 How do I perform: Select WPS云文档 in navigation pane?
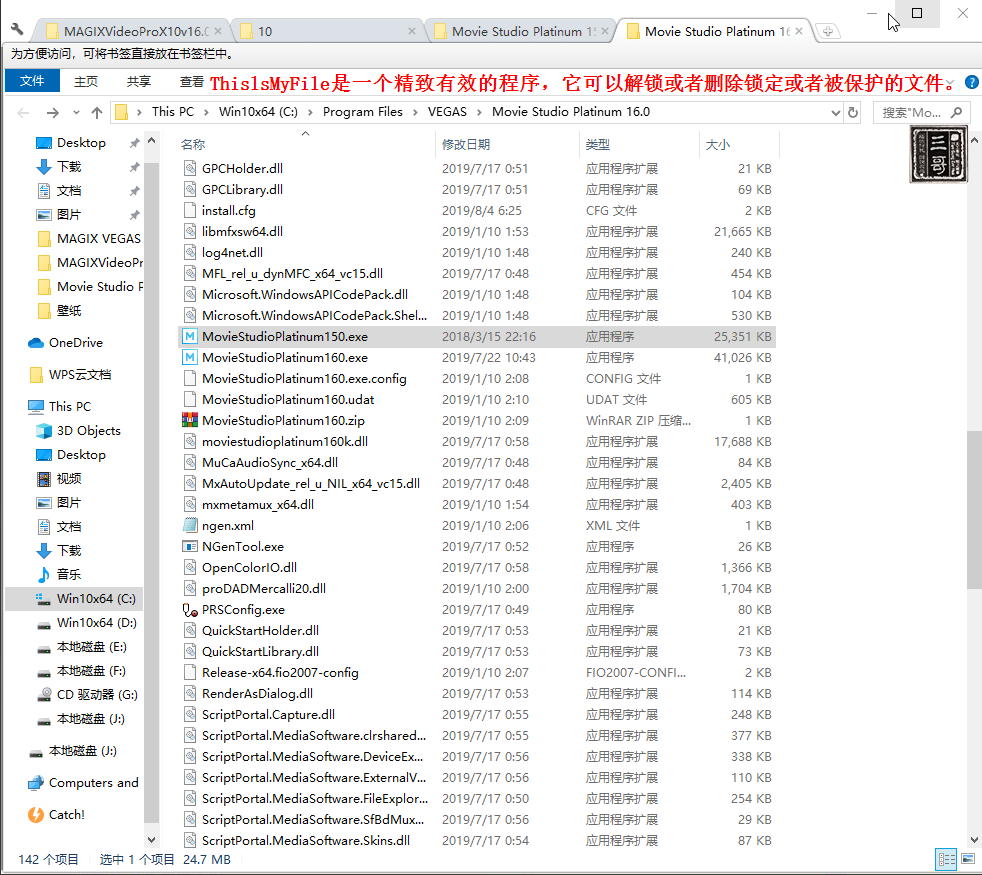(x=80, y=375)
